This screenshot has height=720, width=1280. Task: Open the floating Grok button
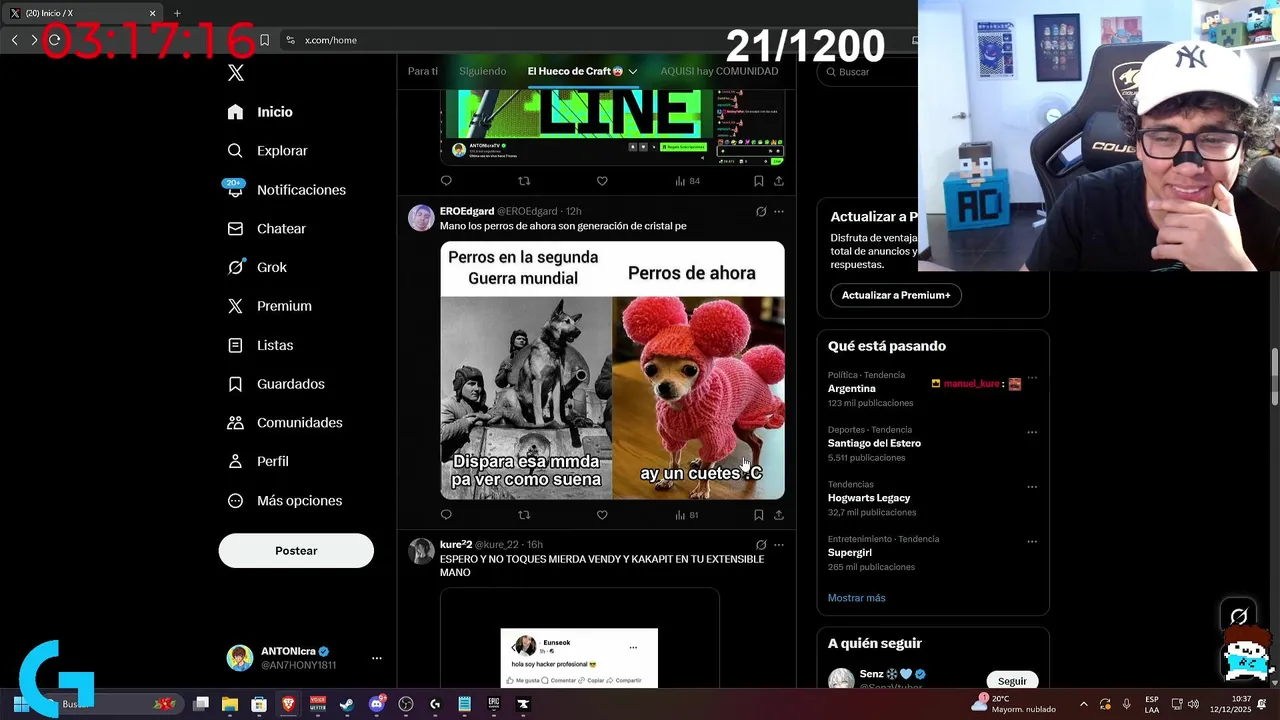[x=1239, y=617]
